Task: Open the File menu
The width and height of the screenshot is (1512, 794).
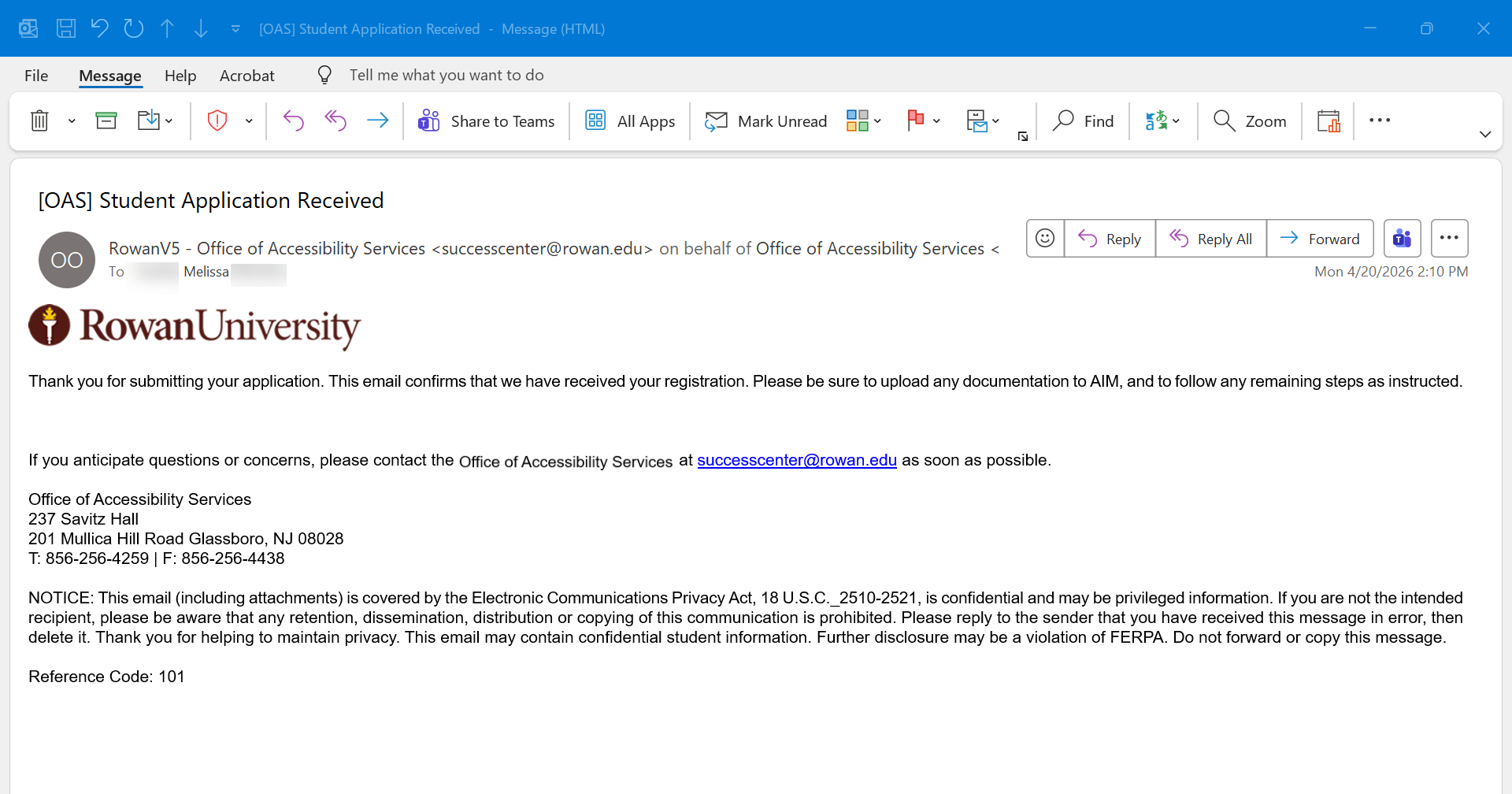Action: [36, 76]
